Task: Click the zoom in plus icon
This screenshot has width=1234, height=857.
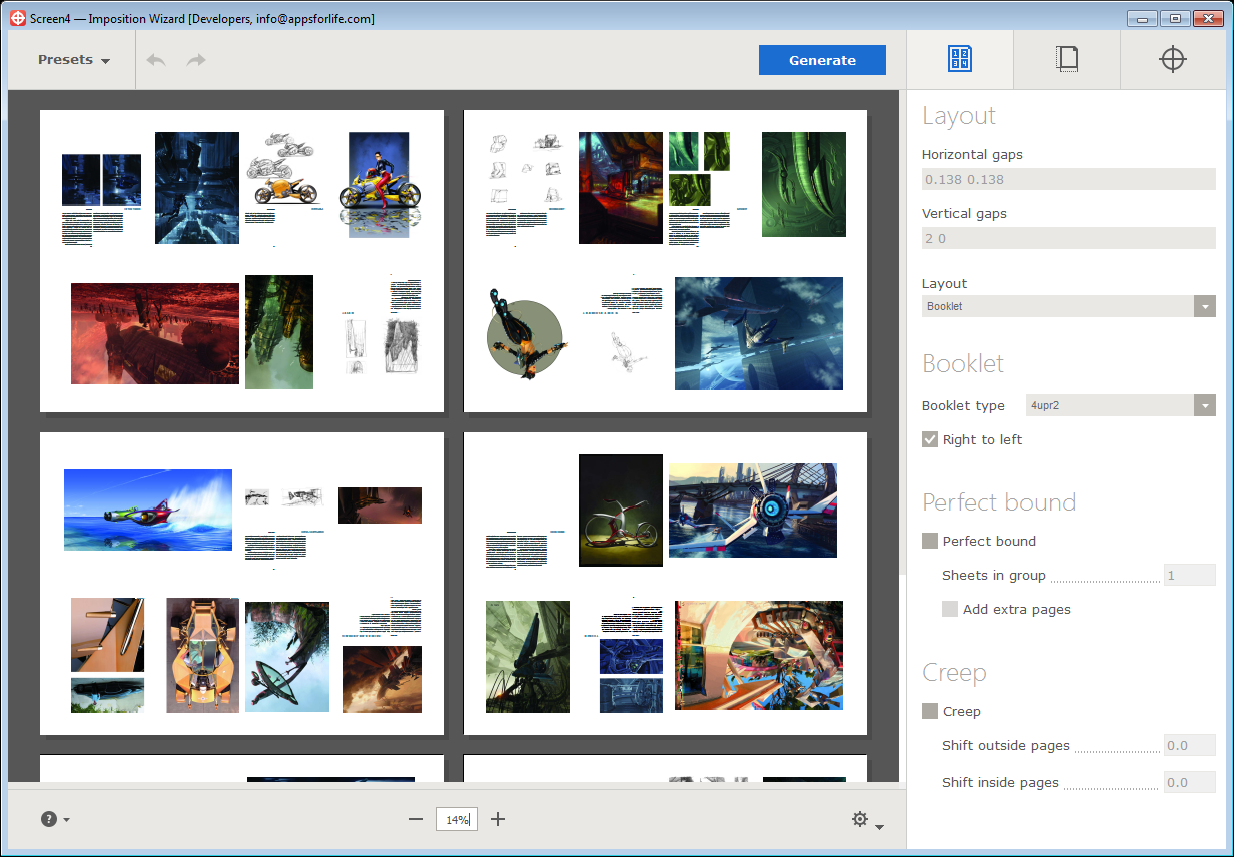Action: 498,820
